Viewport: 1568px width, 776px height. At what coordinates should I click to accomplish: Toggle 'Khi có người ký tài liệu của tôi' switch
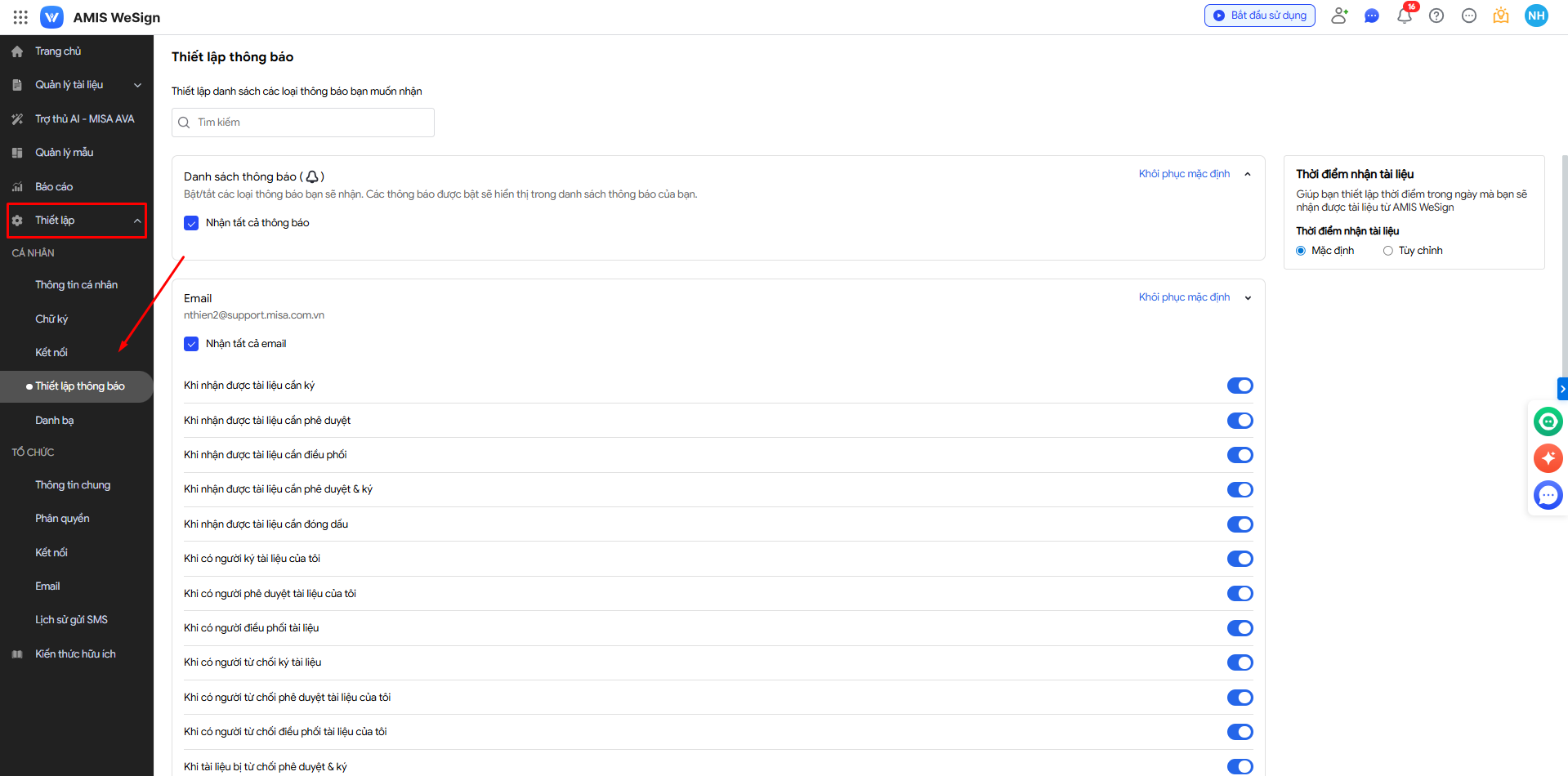pyautogui.click(x=1240, y=559)
